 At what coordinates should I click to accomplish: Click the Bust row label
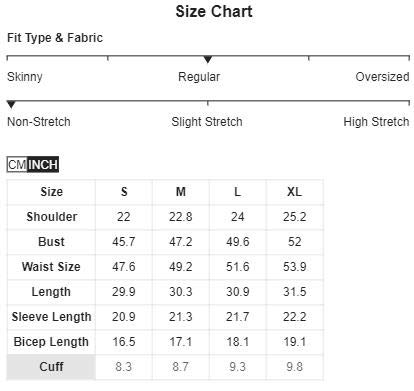(51, 242)
